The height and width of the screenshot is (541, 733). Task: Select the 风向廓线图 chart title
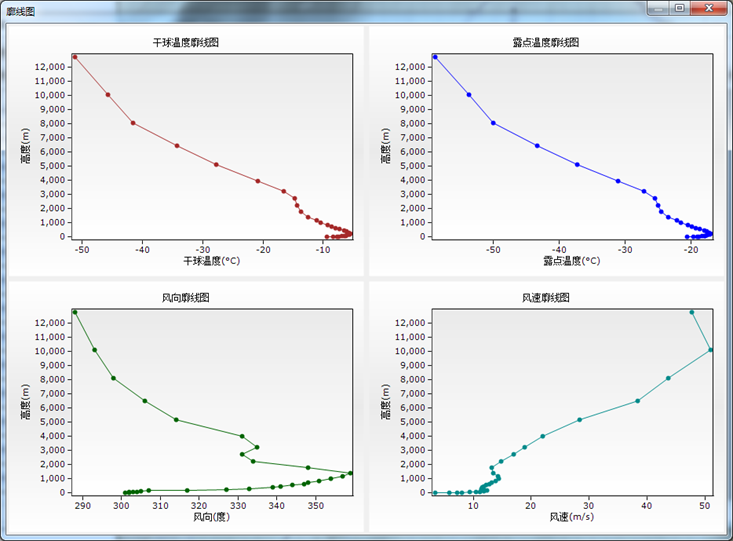185,298
